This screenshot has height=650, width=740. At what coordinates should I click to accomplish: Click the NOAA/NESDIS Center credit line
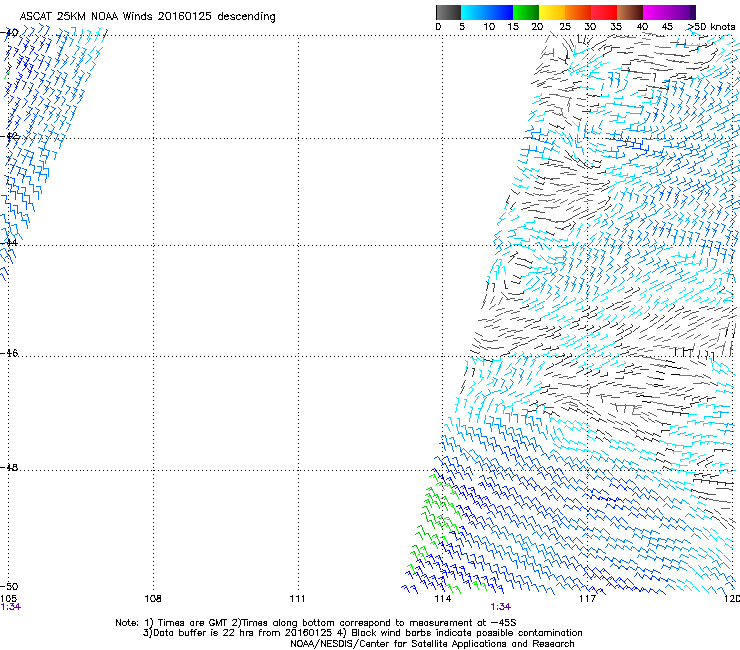432,644
